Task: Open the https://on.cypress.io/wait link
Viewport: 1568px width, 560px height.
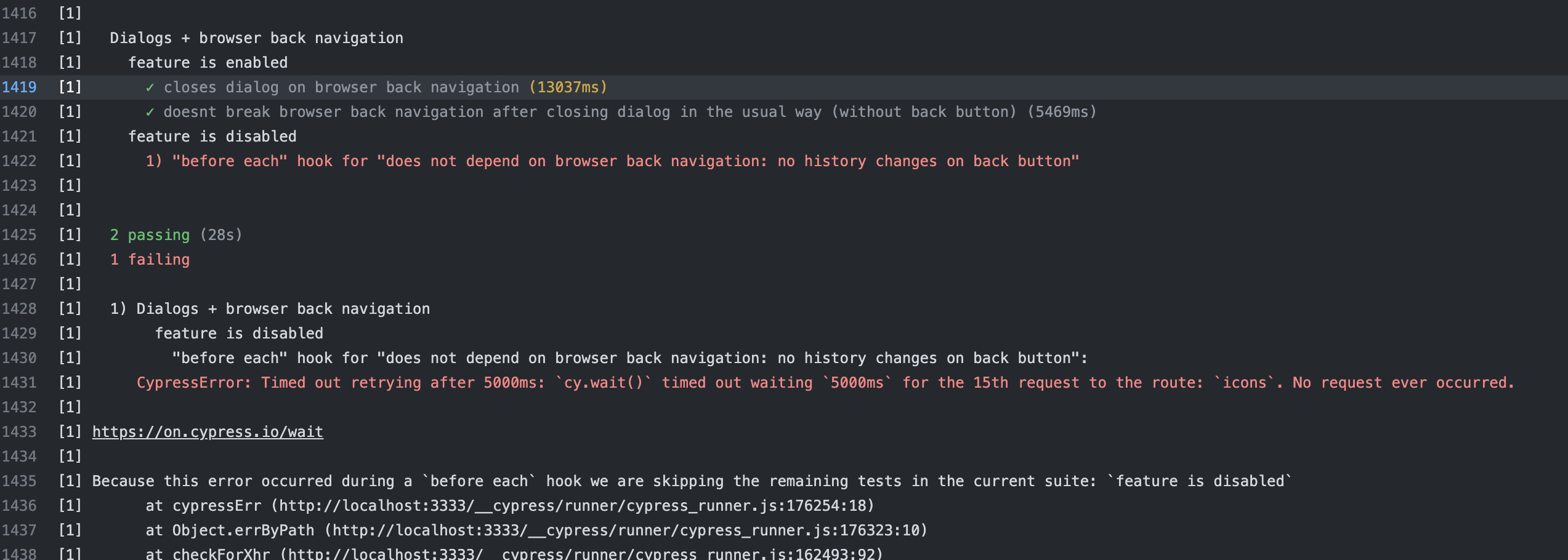Action: pos(207,431)
